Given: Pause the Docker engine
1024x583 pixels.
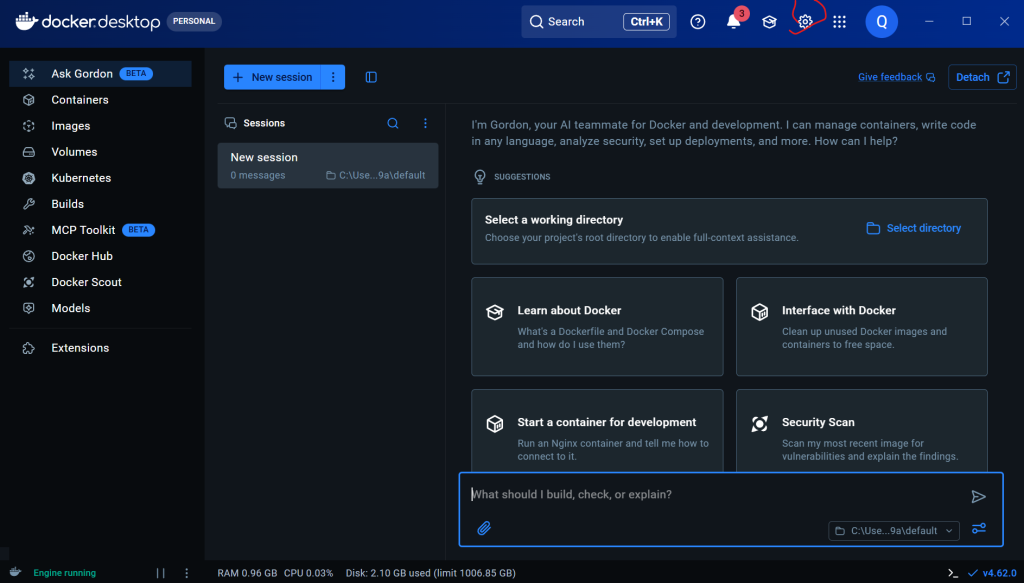Looking at the screenshot, I should pyautogui.click(x=161, y=573).
